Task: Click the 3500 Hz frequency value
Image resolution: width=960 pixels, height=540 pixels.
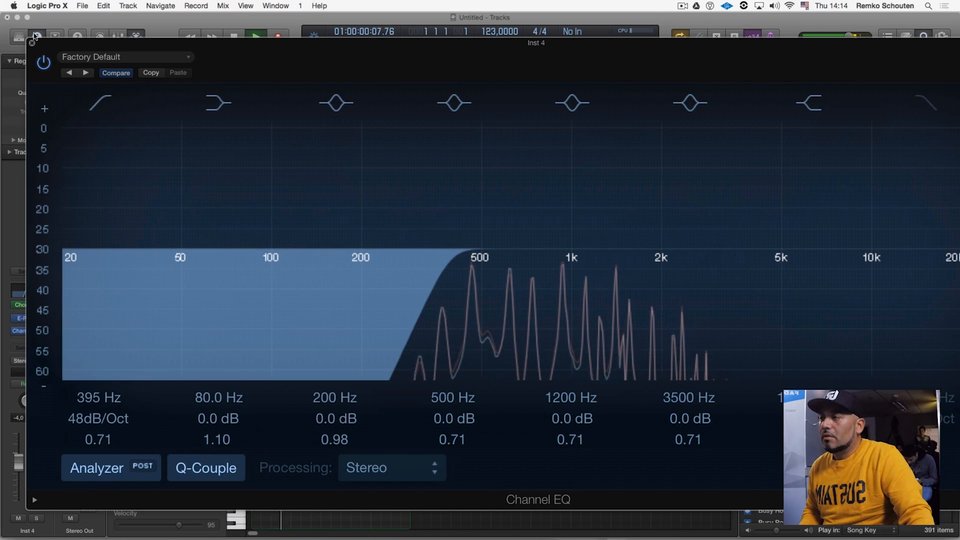Action: coord(689,397)
